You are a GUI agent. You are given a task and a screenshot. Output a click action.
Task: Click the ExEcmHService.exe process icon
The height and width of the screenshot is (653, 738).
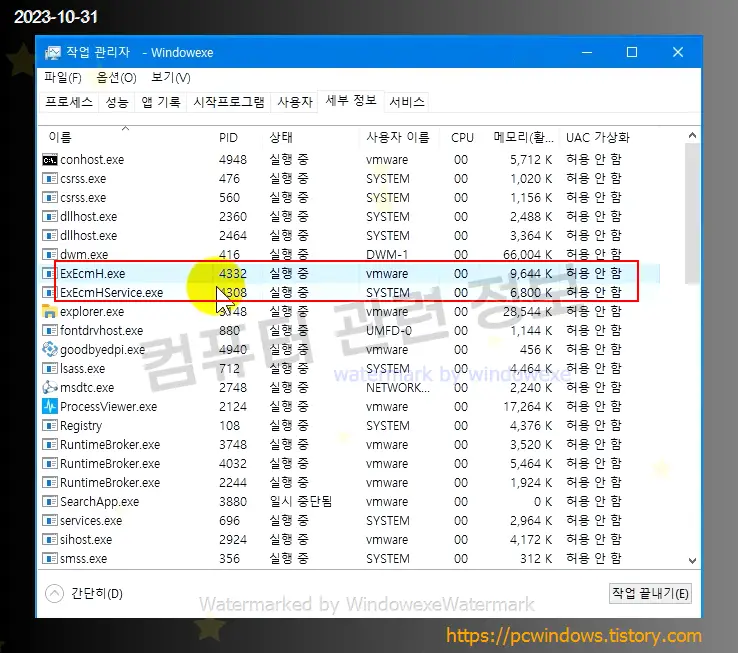click(x=49, y=292)
